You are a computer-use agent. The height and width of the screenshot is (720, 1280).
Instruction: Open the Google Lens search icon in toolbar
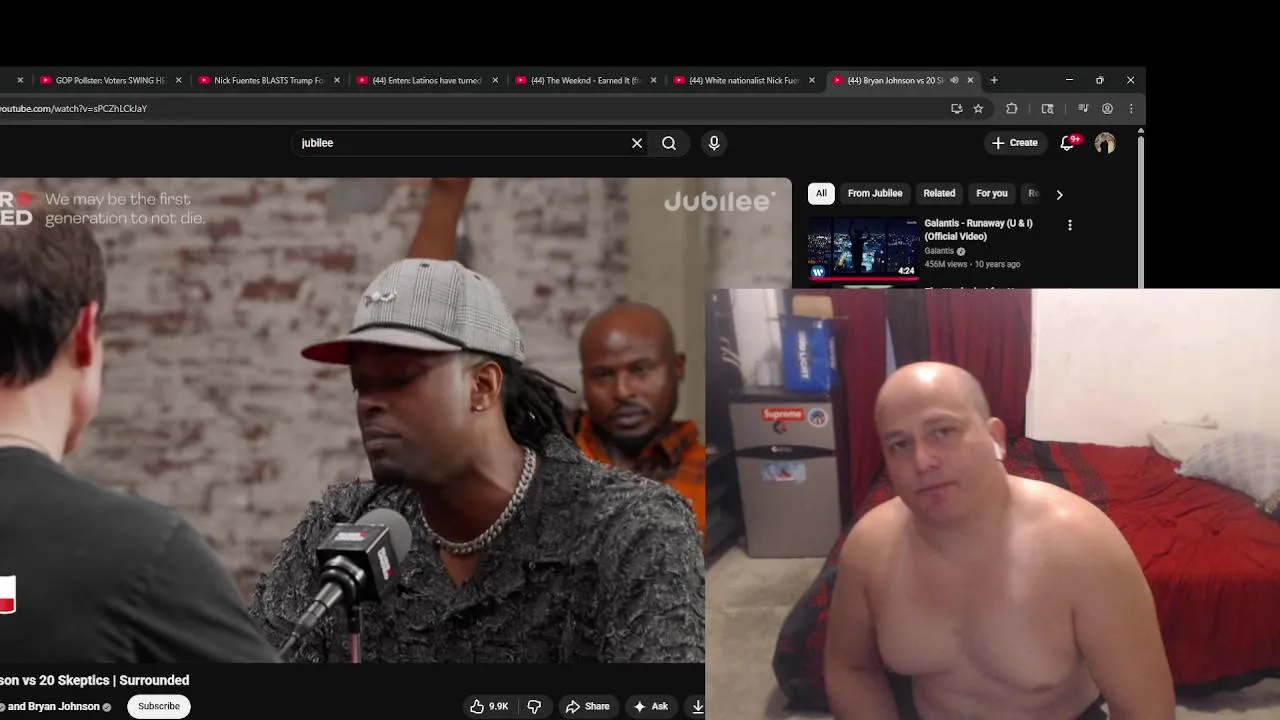[x=1048, y=108]
